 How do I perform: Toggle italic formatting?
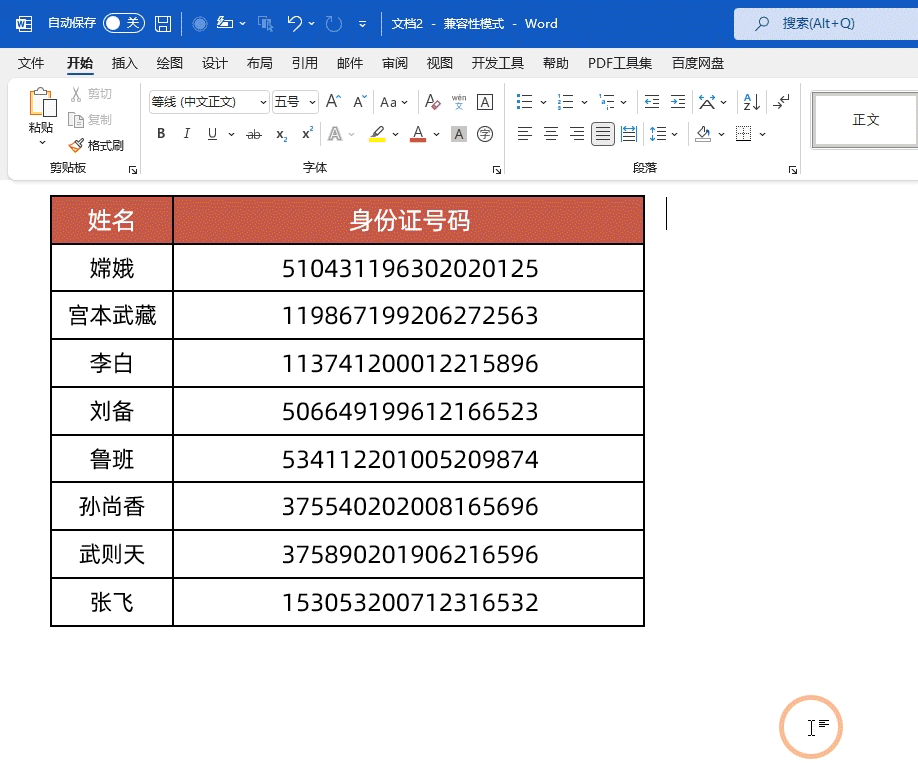coord(185,134)
